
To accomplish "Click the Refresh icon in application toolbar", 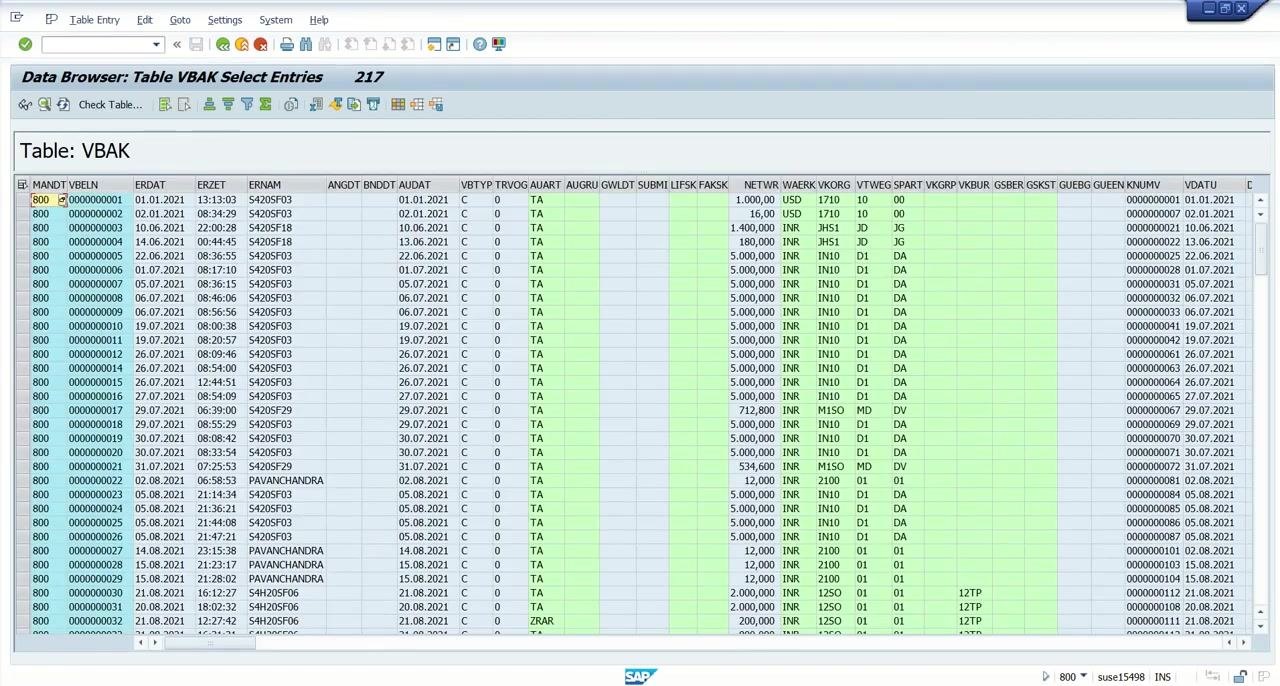I will [63, 104].
